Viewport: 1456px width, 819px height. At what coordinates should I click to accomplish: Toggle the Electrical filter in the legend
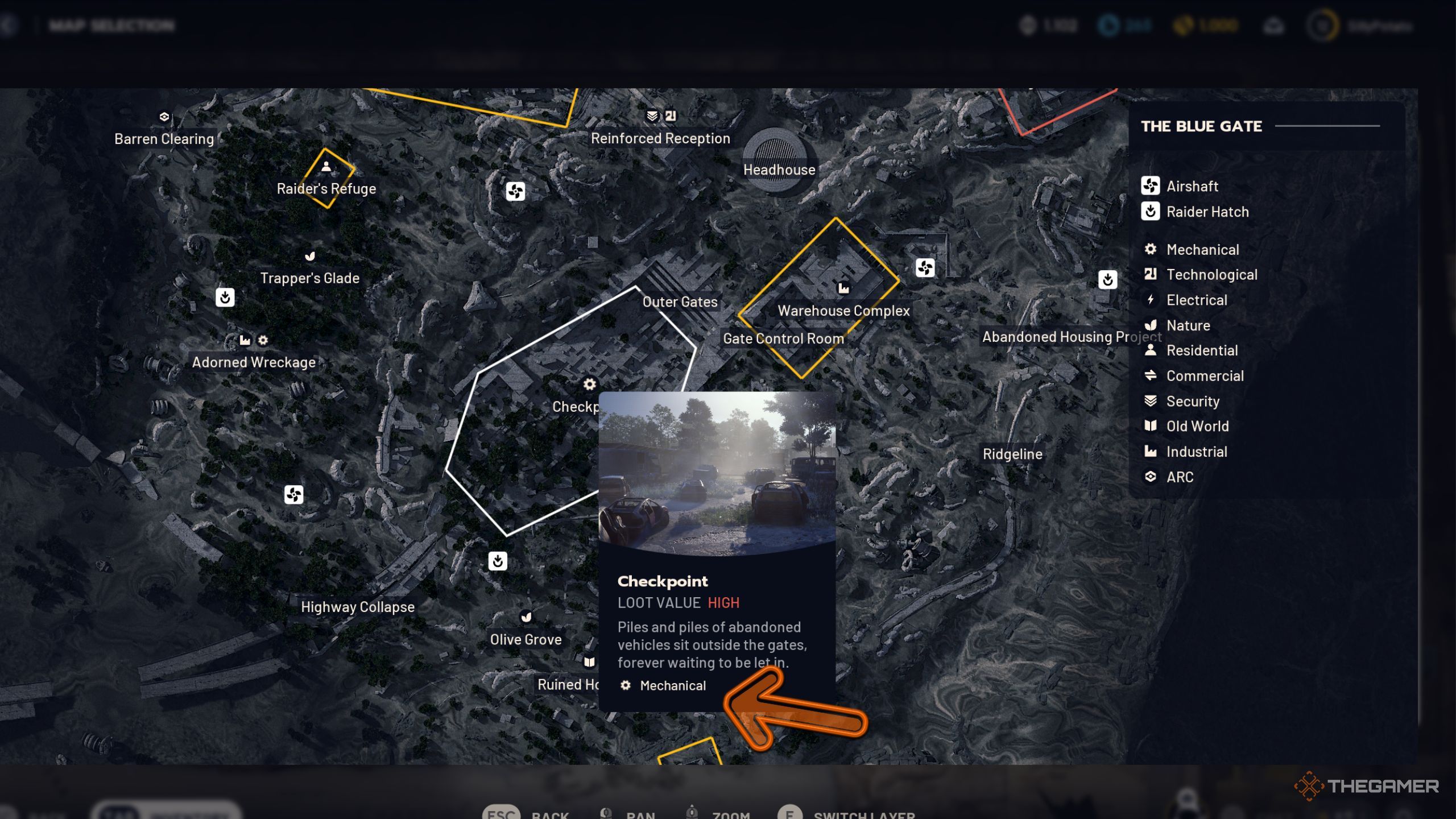pyautogui.click(x=1196, y=300)
